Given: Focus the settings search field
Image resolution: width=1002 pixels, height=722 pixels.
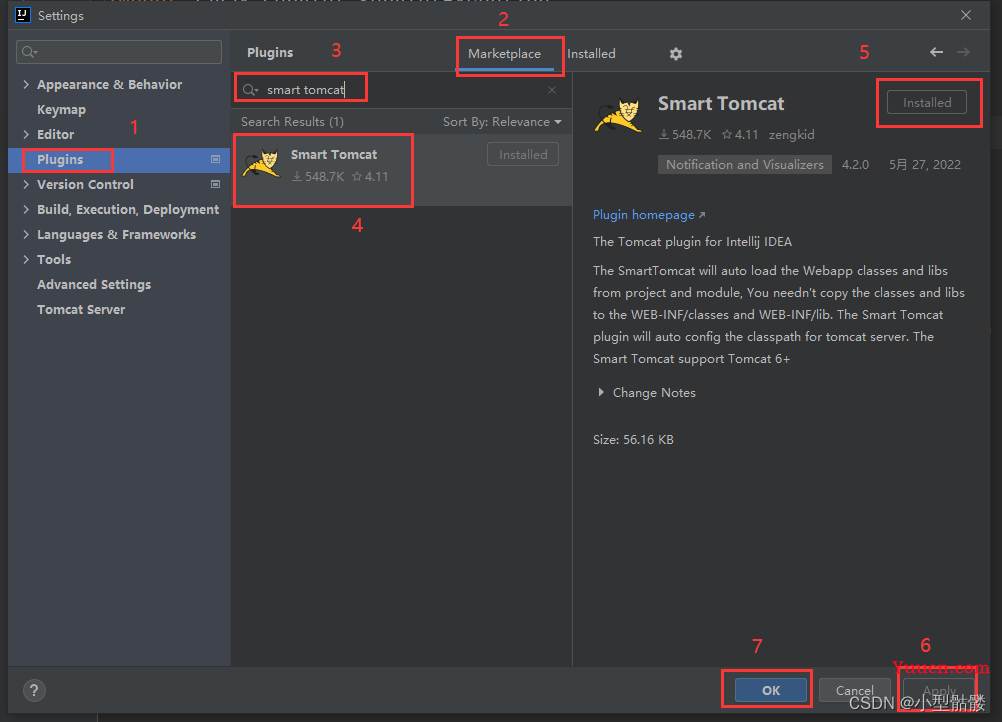Looking at the screenshot, I should pos(119,52).
